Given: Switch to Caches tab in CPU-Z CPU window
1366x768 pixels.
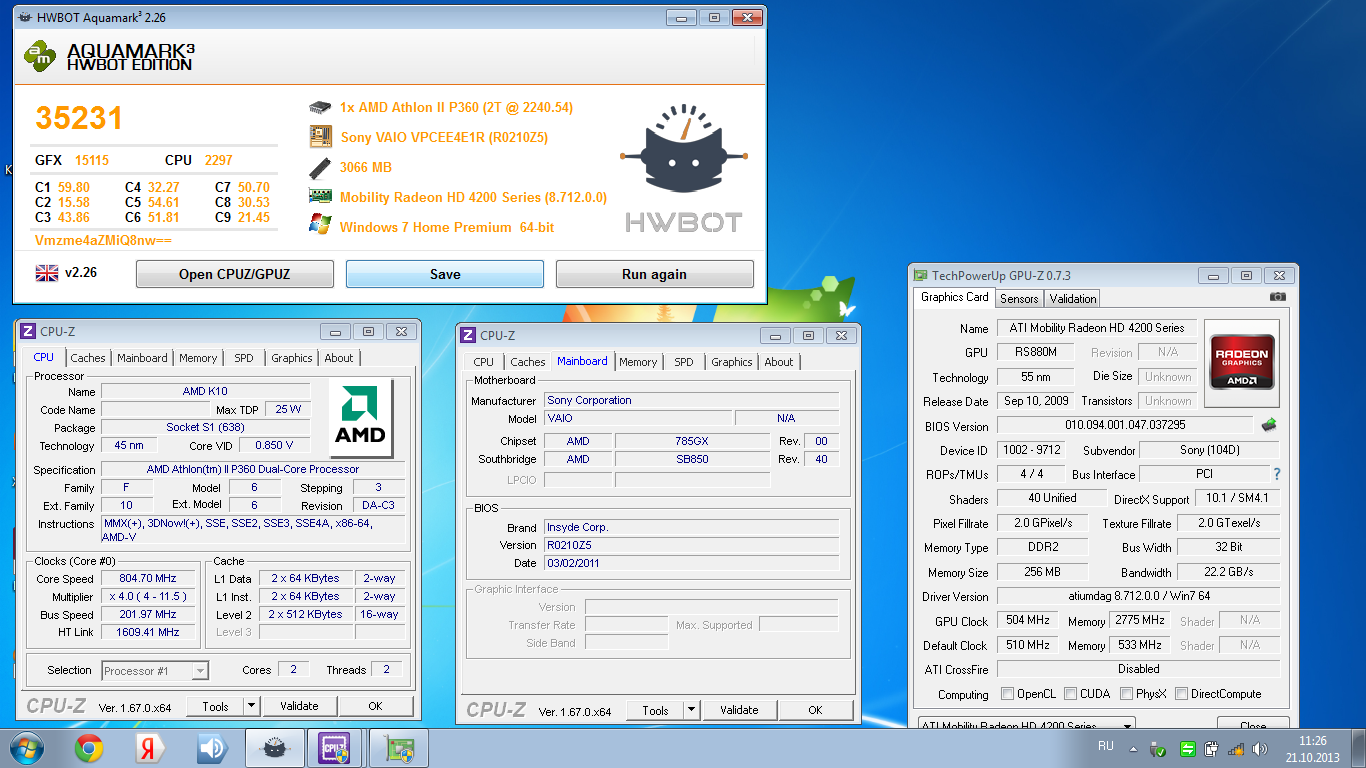Looking at the screenshot, I should point(88,358).
